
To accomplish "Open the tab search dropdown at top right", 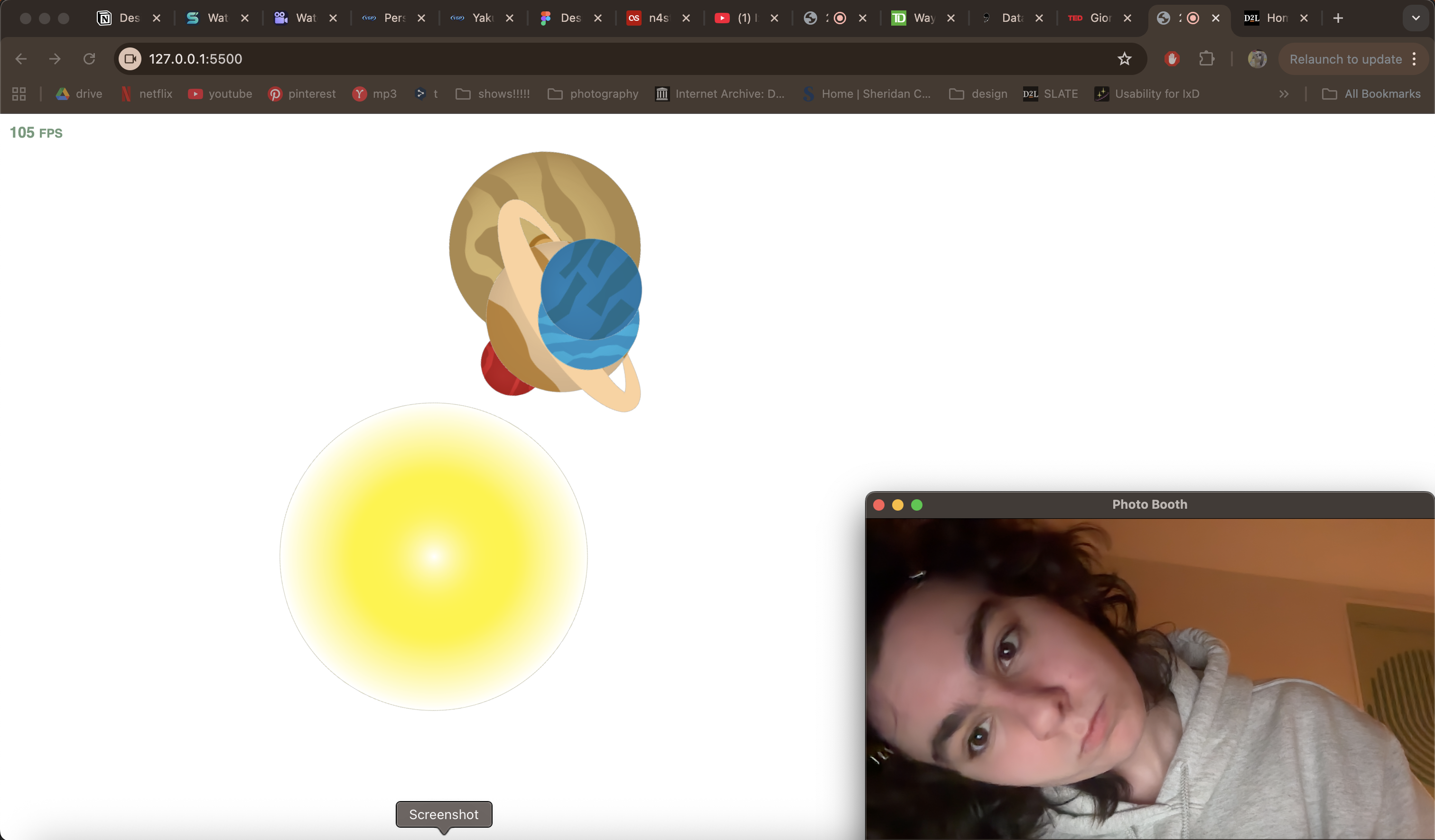I will 1415,18.
